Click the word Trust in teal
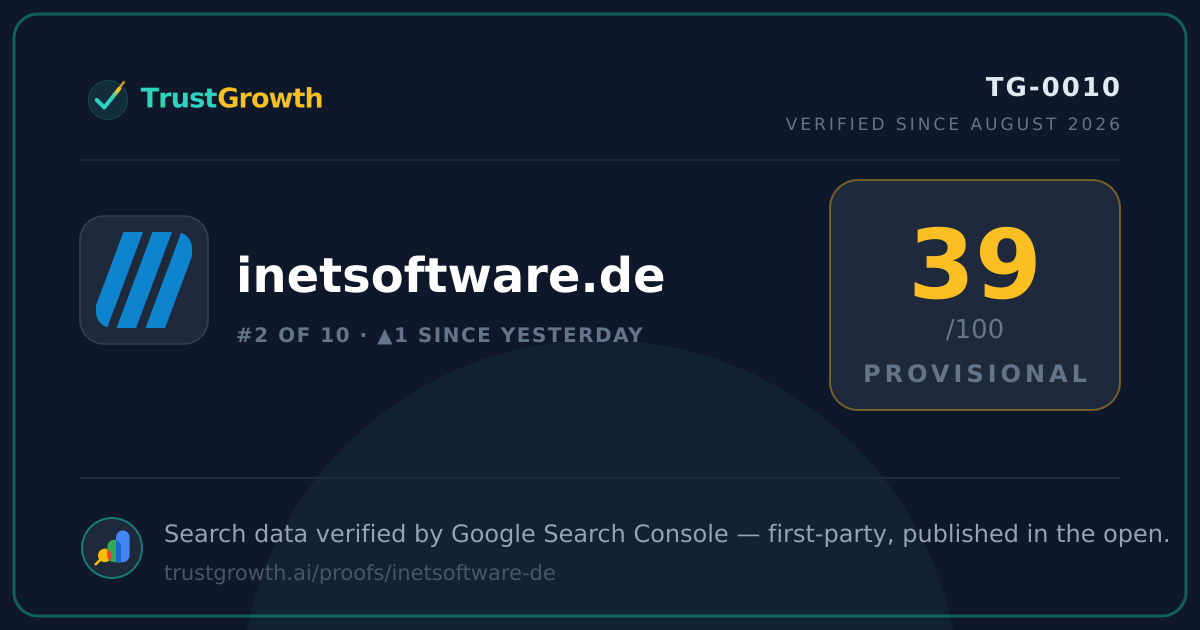Viewport: 1200px width, 630px height. click(x=179, y=99)
